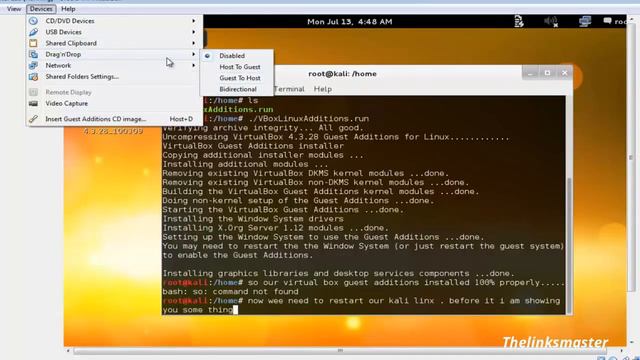
Task: Click the clock Mon Jul 13, 4:48 AM
Action: [x=350, y=22]
